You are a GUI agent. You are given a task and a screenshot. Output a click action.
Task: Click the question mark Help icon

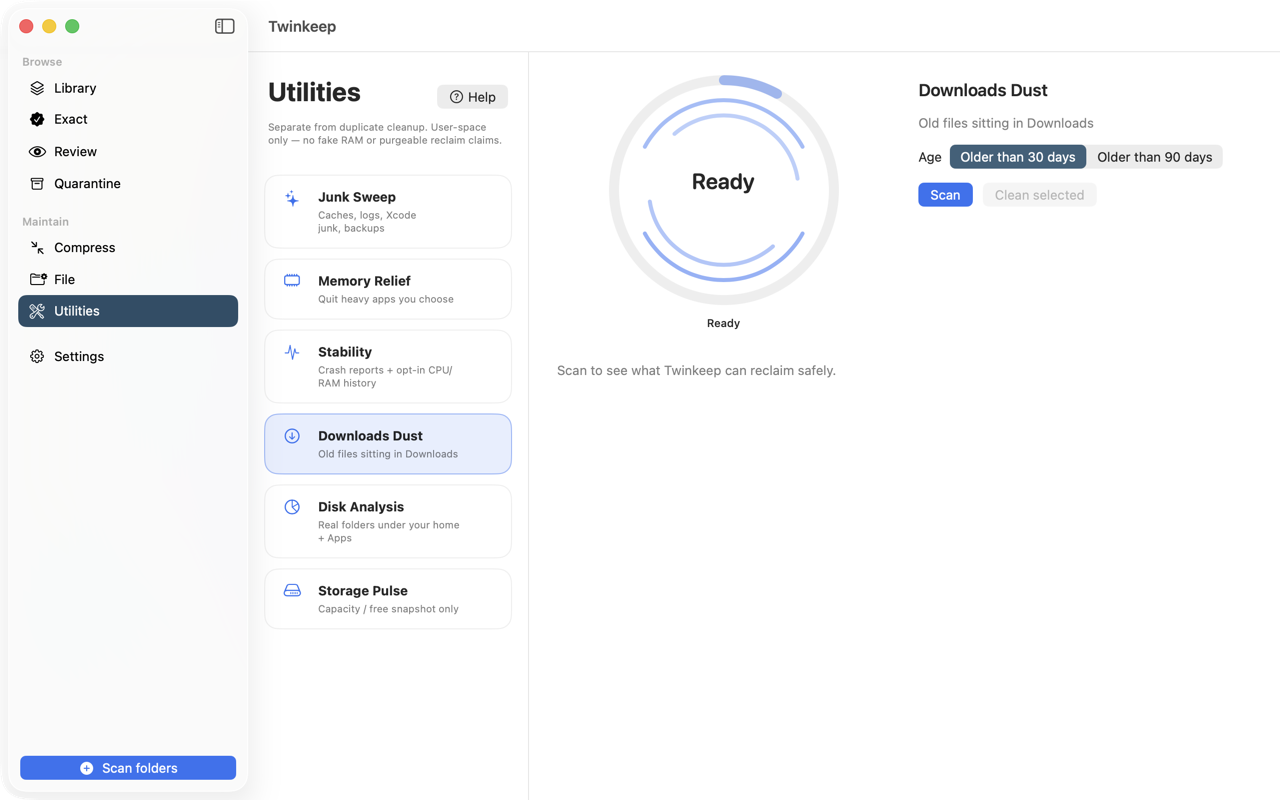456,97
